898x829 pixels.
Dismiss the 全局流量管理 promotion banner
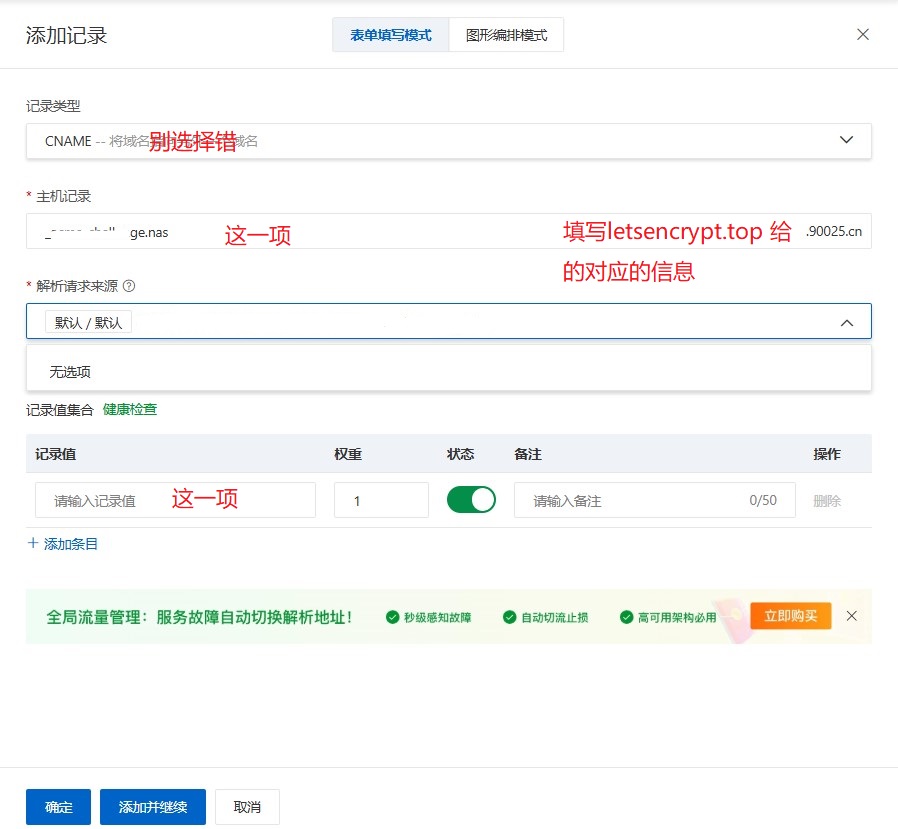pyautogui.click(x=852, y=616)
